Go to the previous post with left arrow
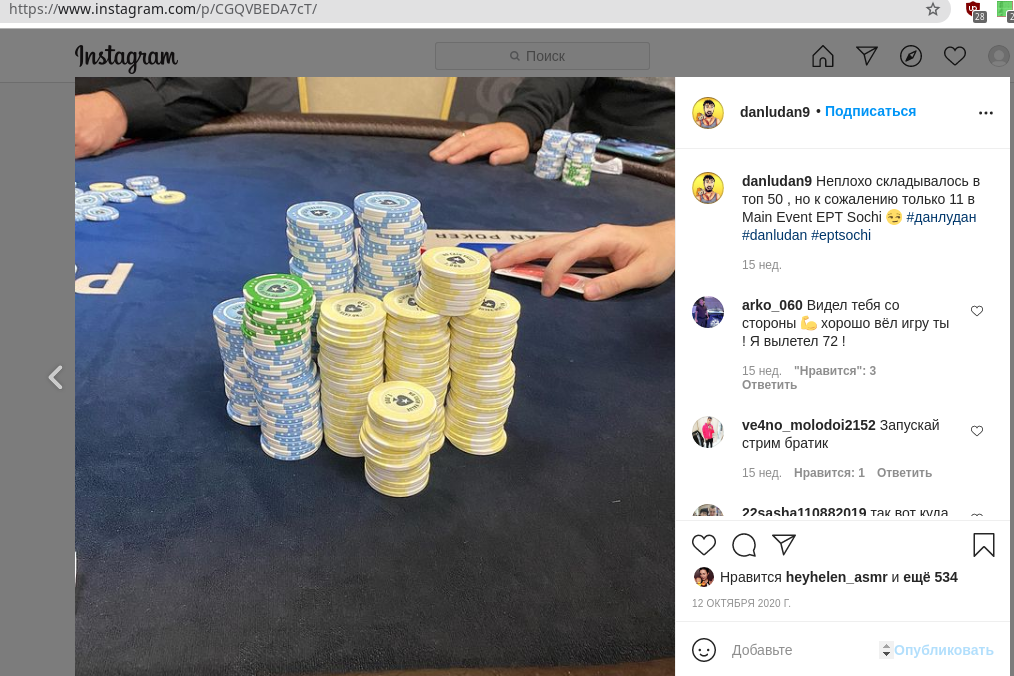Viewport: 1014px width, 676px height. point(56,377)
